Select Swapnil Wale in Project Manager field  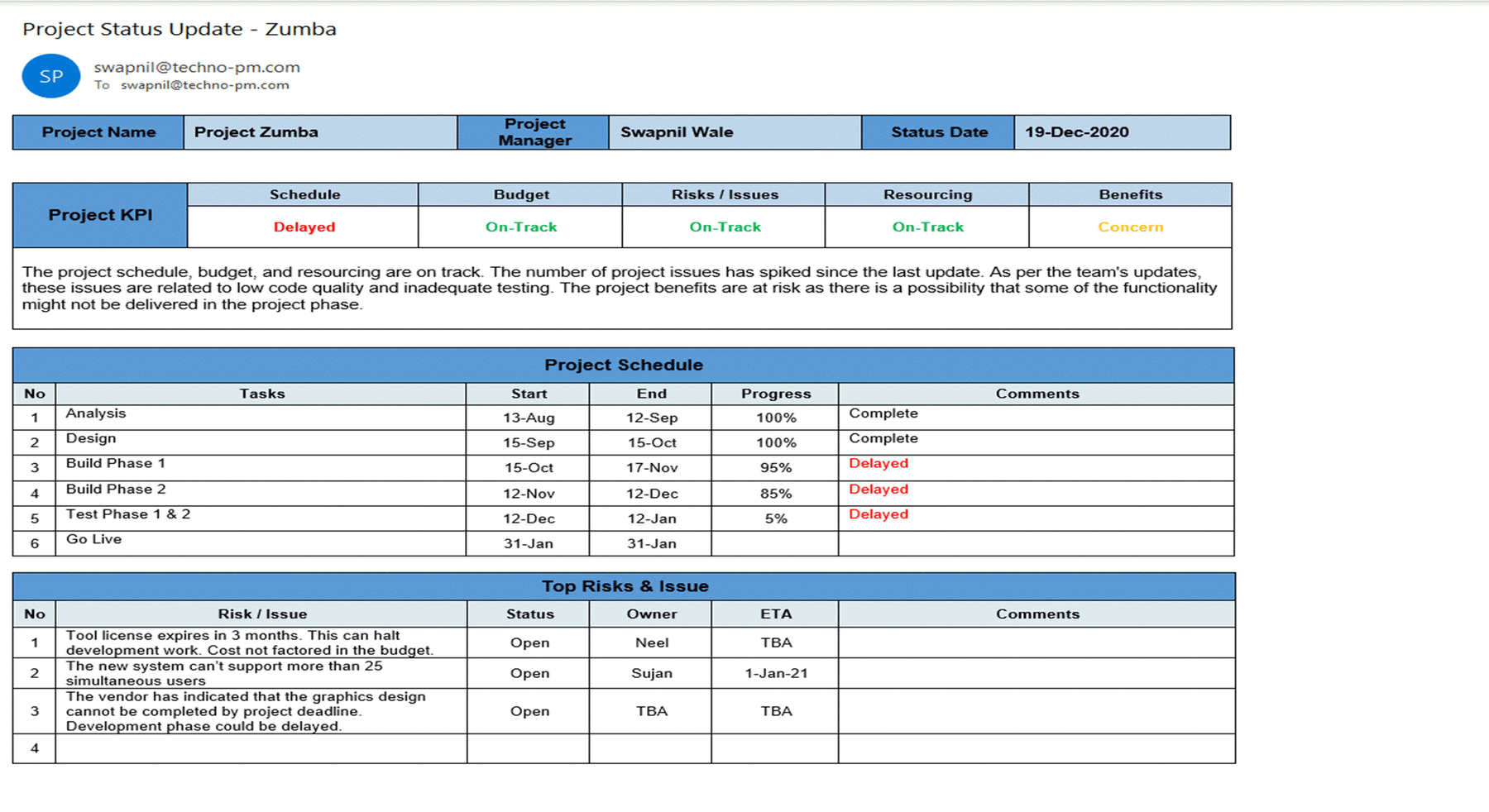click(x=678, y=131)
